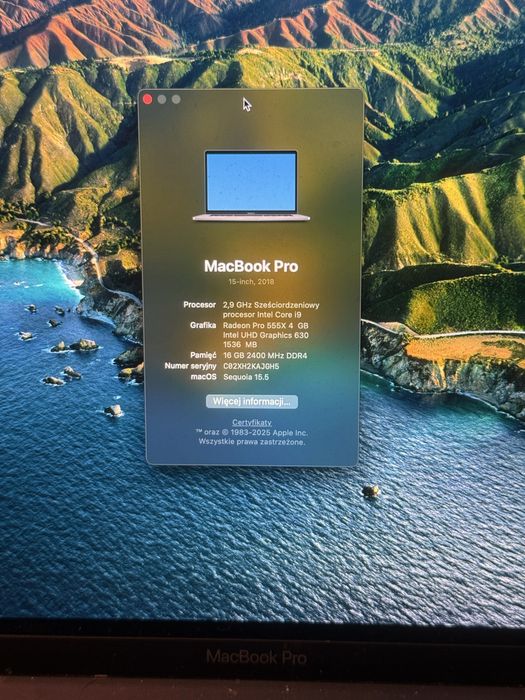Open the Certyfikaty link
Viewport: 525px width, 700px height.
click(x=252, y=422)
